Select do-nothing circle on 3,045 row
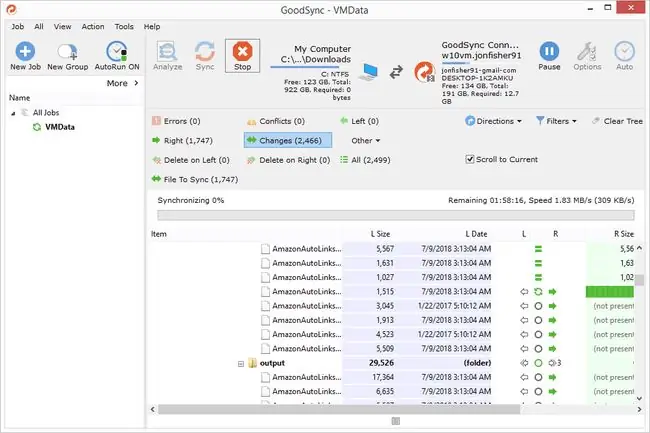 tap(538, 306)
